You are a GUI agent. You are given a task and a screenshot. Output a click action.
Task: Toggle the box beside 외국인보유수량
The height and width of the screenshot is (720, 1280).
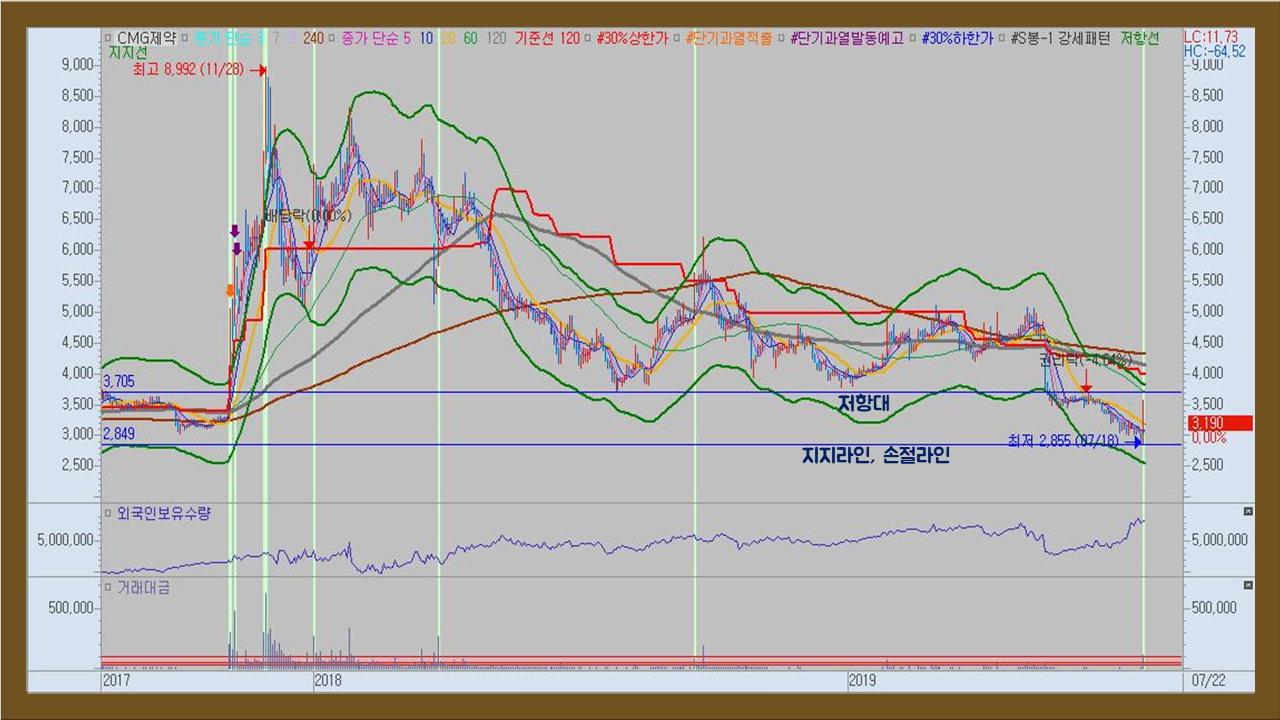pyautogui.click(x=108, y=513)
